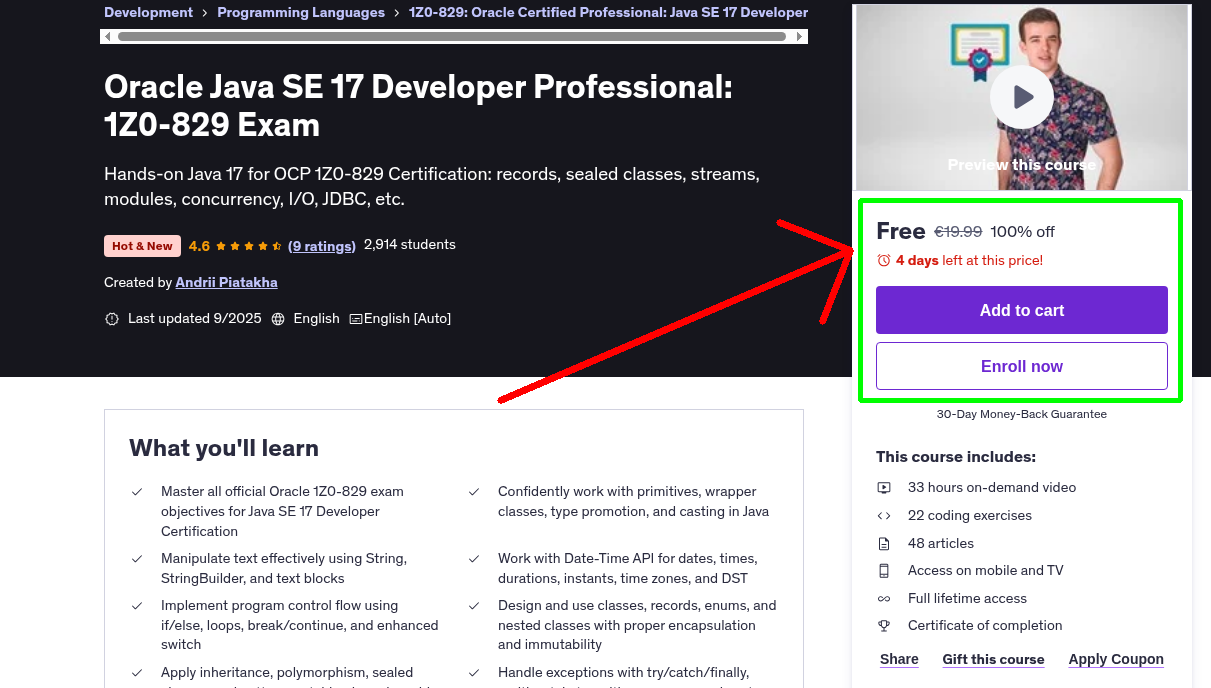Click the closed captions icon
Viewport: 1211px width, 688px height.
click(355, 319)
